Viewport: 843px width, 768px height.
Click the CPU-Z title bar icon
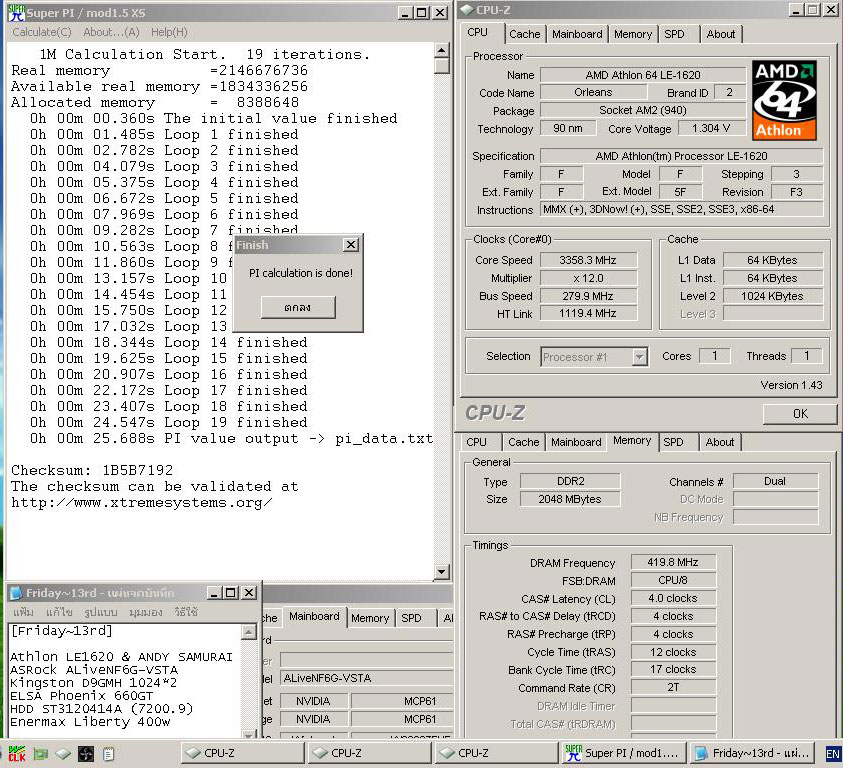[467, 10]
